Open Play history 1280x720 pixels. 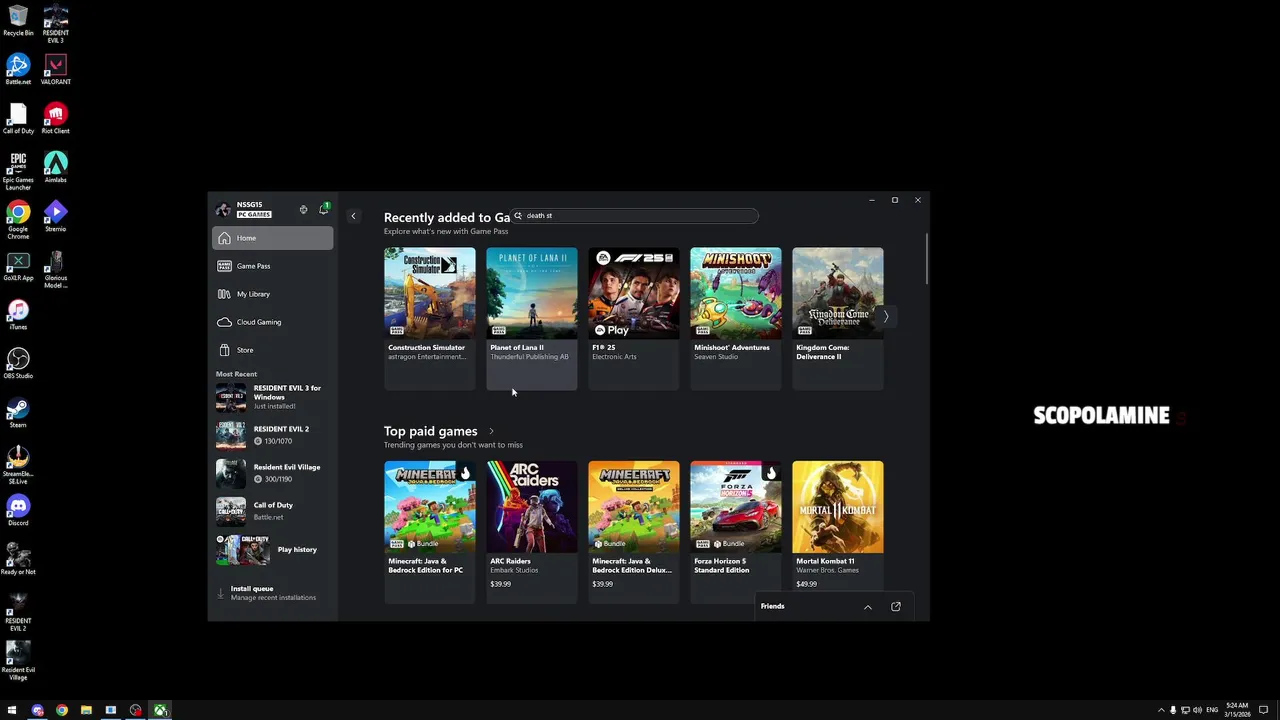coord(272,549)
